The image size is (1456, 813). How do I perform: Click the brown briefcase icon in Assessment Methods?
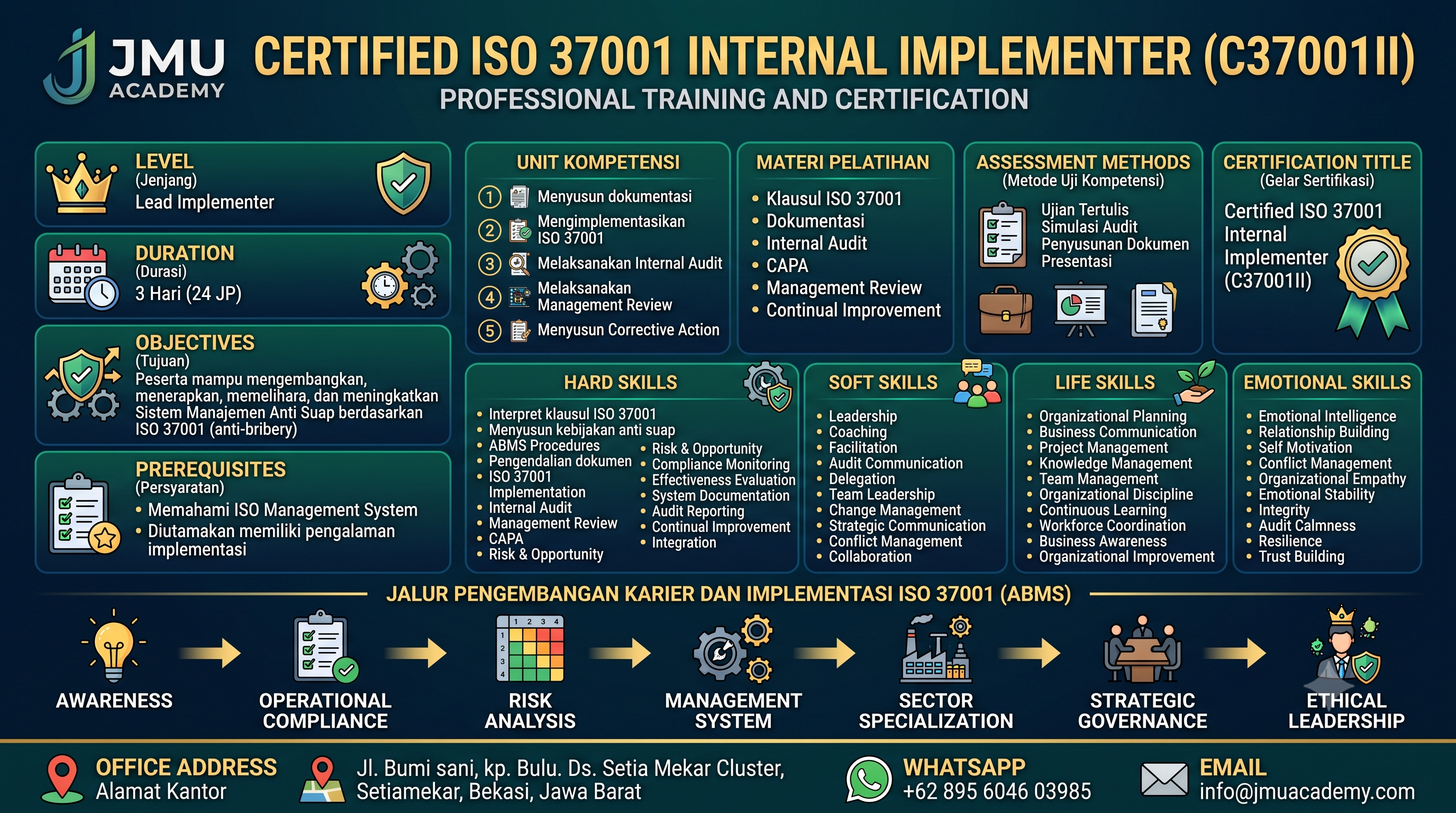(1006, 310)
